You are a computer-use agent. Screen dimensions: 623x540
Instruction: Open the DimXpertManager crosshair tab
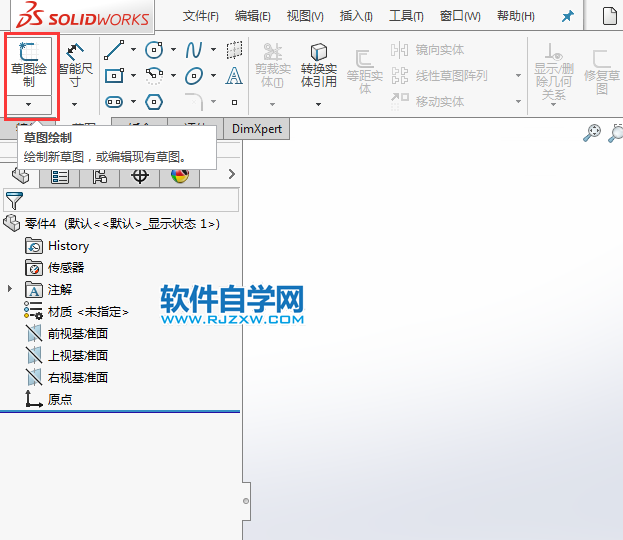tap(140, 176)
